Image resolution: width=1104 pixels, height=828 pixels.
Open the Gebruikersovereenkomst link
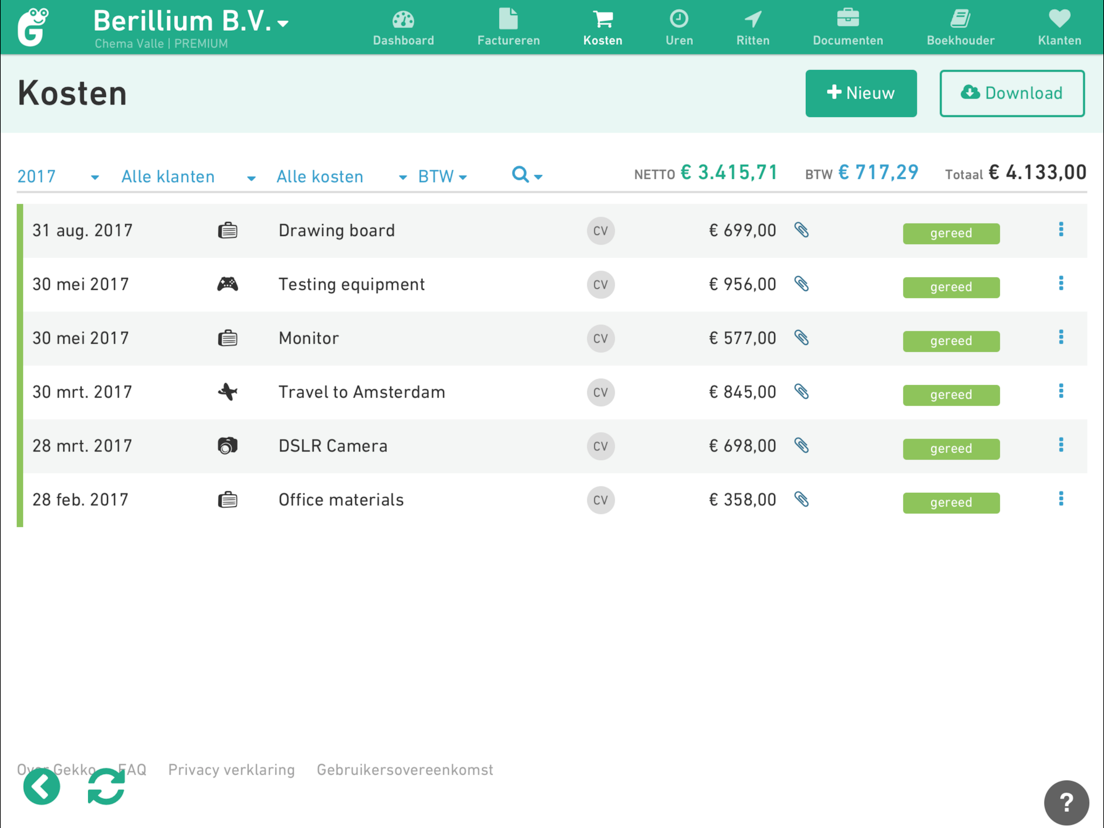[405, 770]
